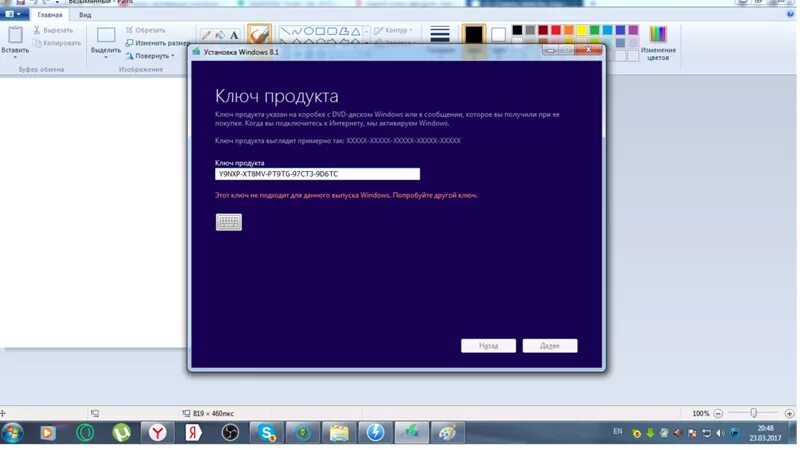The width and height of the screenshot is (800, 450).
Task: Click Resize (Изменить размер) in Paint
Action: click(x=157, y=43)
